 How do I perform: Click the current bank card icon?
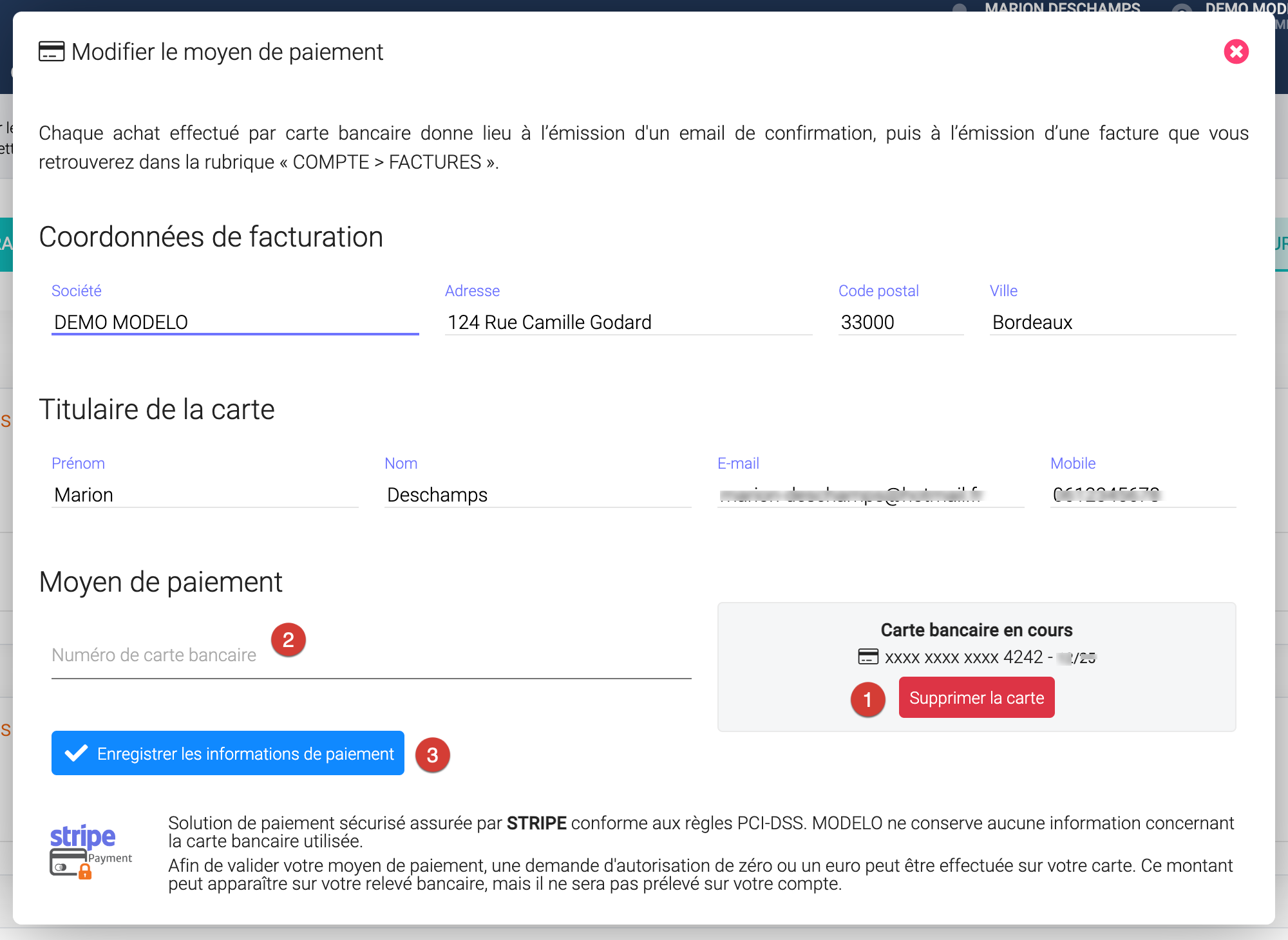coord(868,657)
